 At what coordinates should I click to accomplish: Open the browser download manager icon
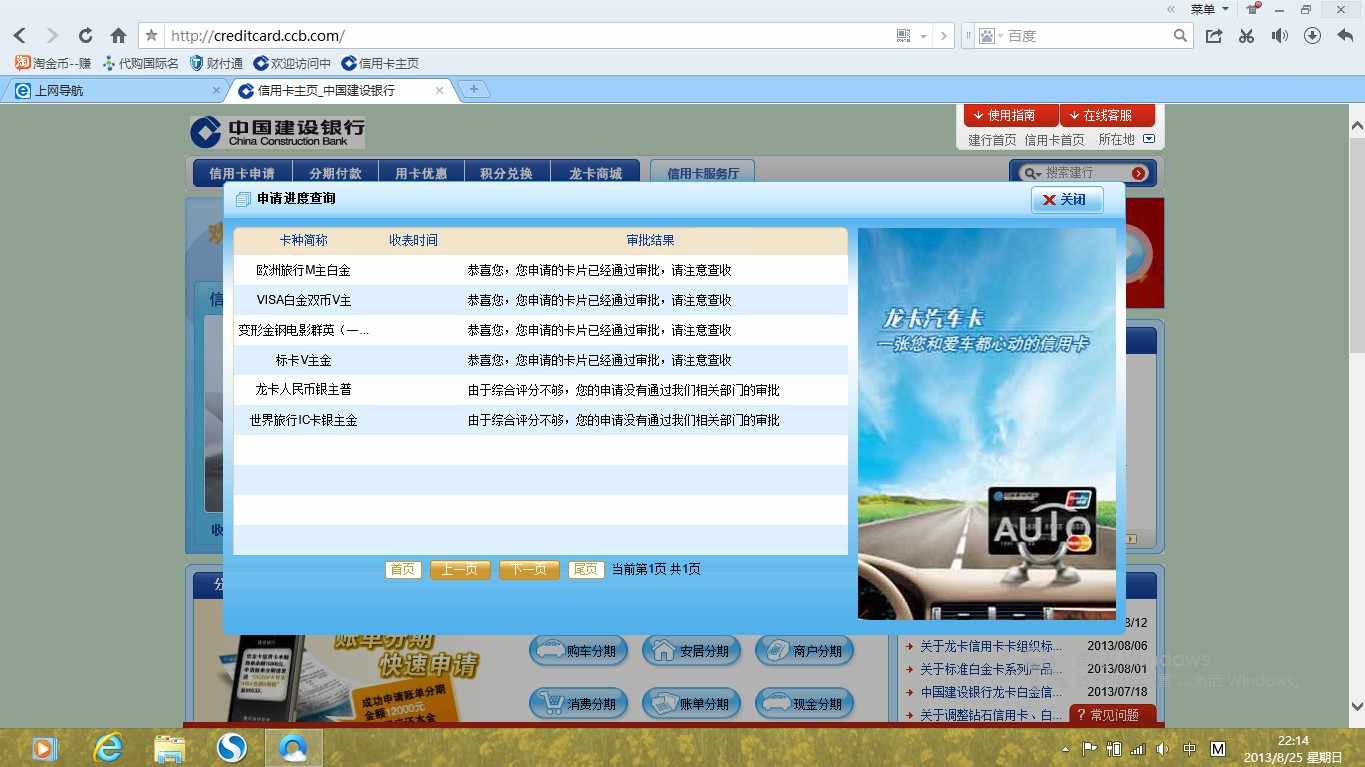click(1312, 35)
